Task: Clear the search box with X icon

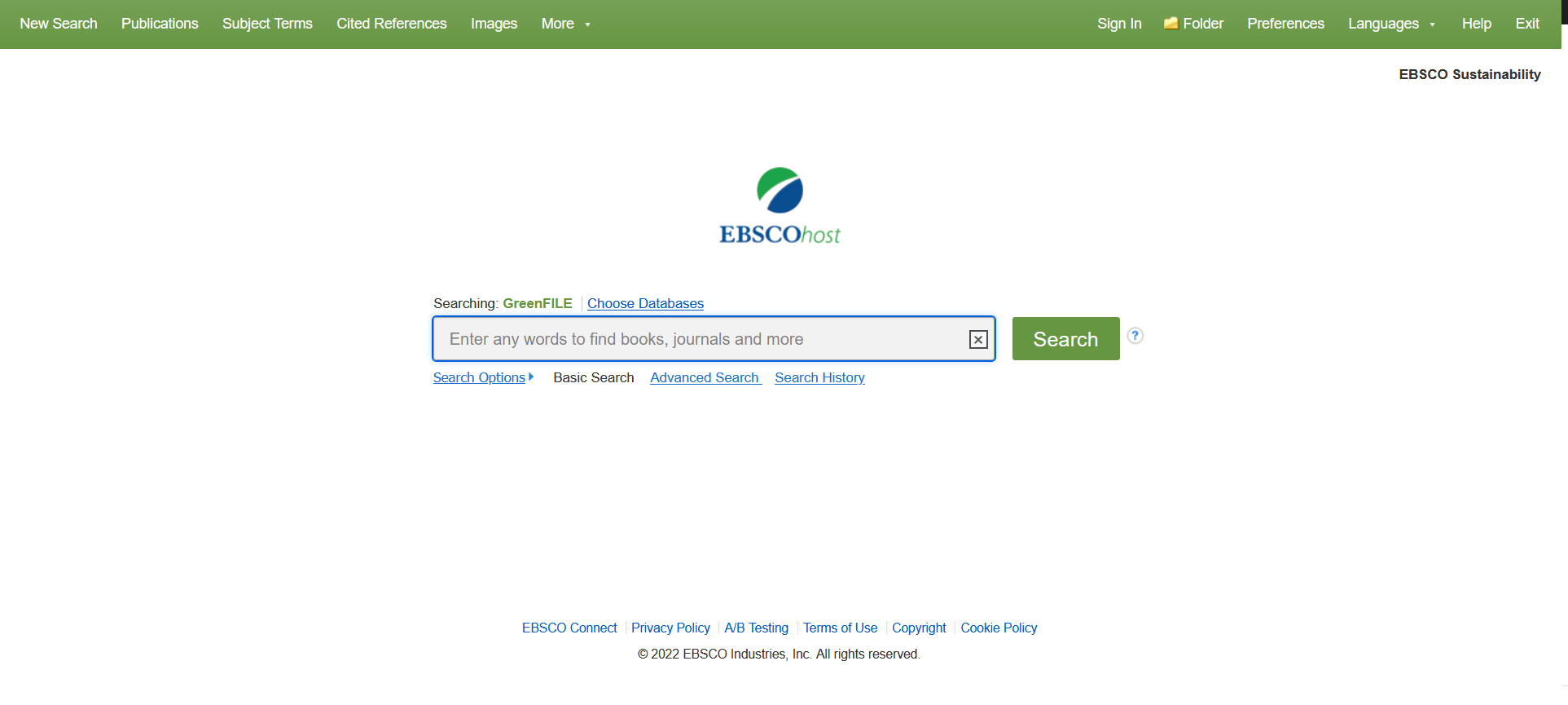Action: [978, 340]
